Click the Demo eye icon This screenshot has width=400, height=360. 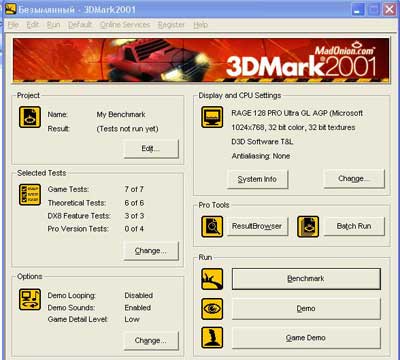pyautogui.click(x=212, y=309)
